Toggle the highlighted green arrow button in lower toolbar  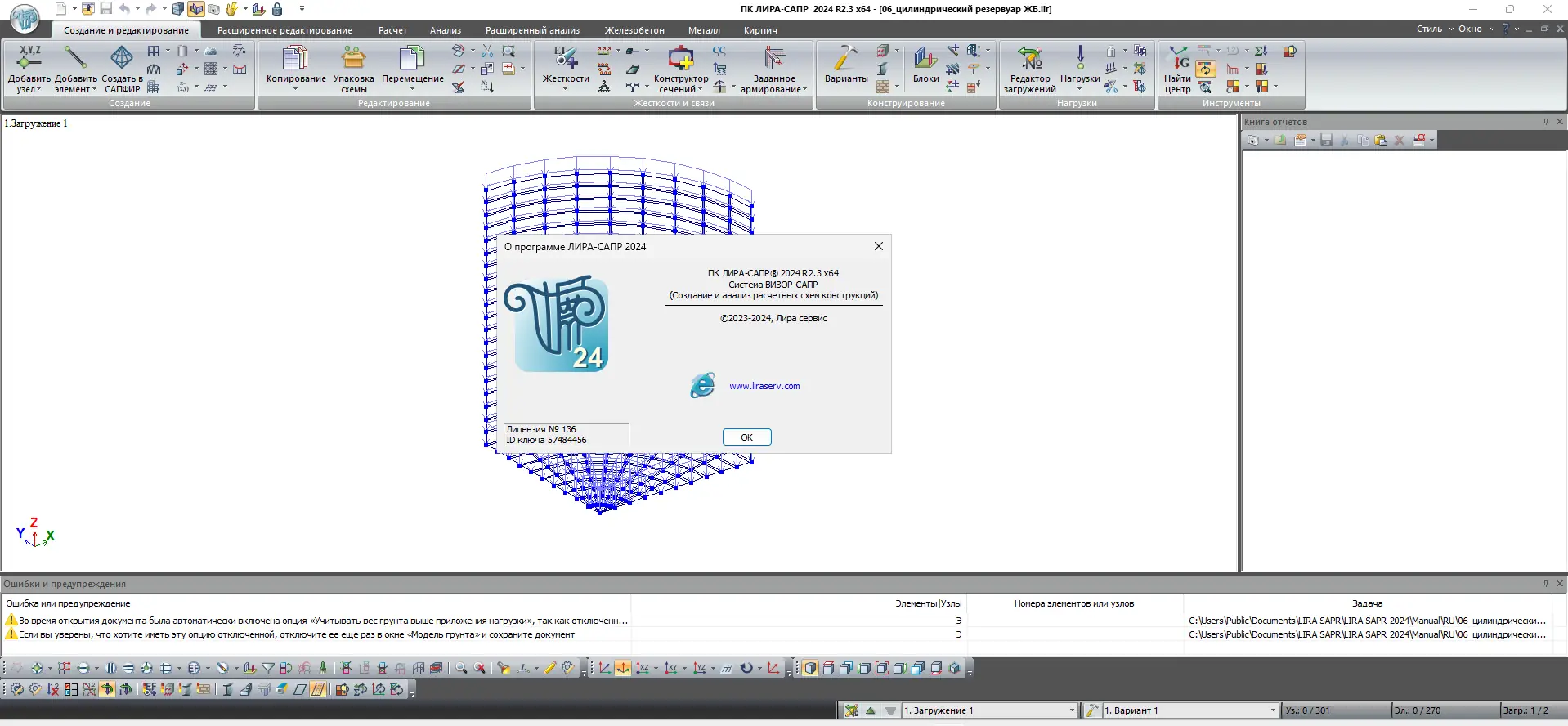[107, 689]
